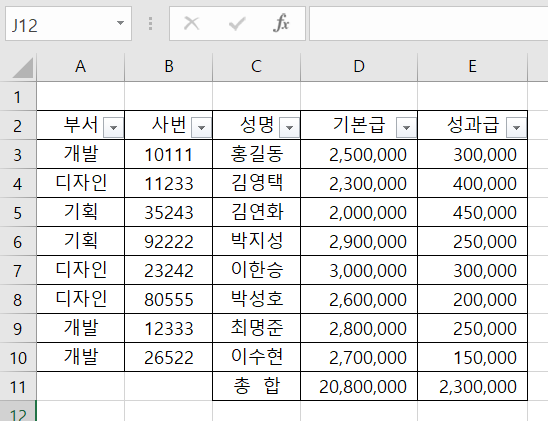Click employee number 23242
Viewport: 548px width, 421px height.
(169, 270)
